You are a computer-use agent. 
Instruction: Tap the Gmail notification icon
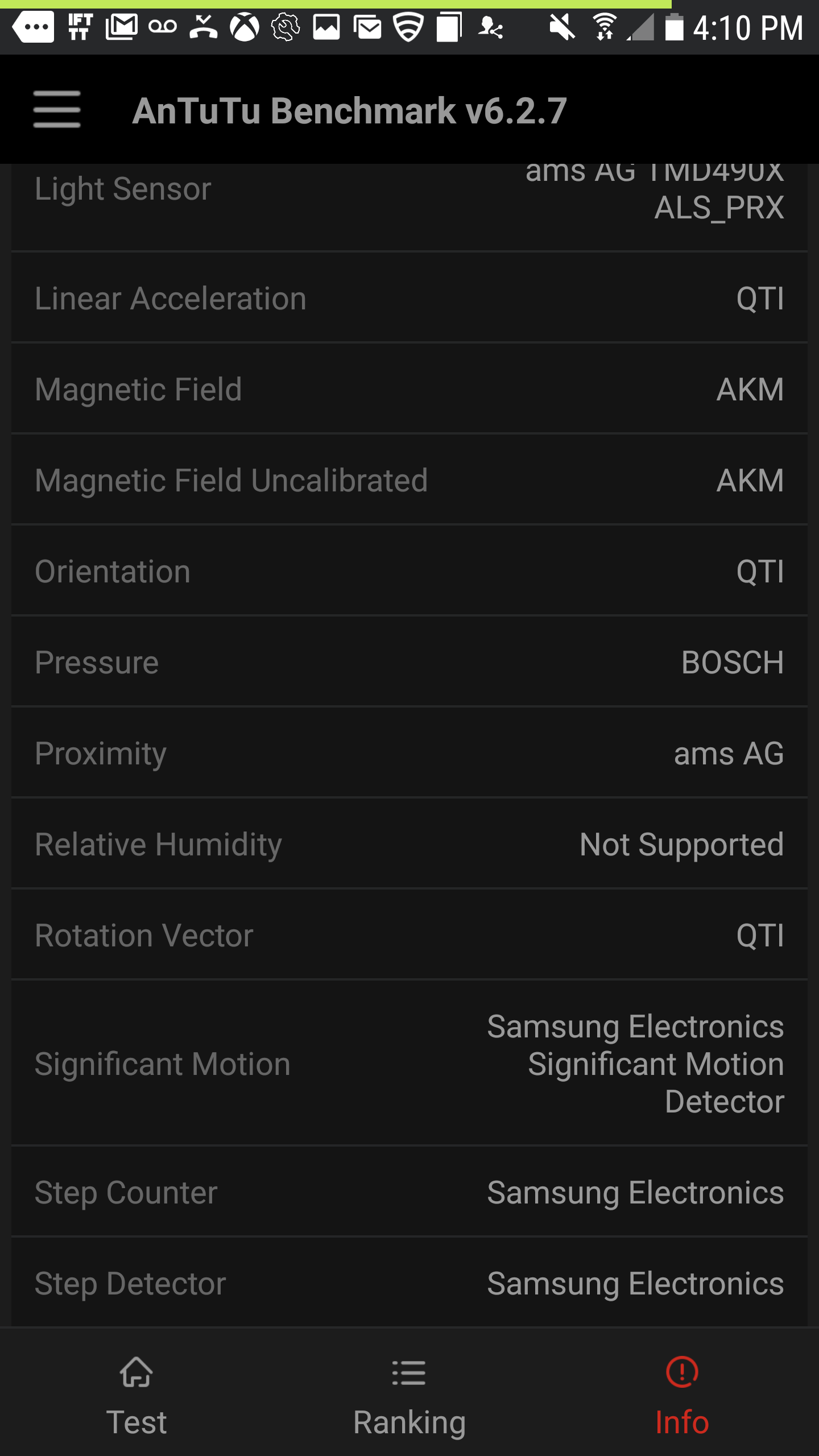coord(122,27)
